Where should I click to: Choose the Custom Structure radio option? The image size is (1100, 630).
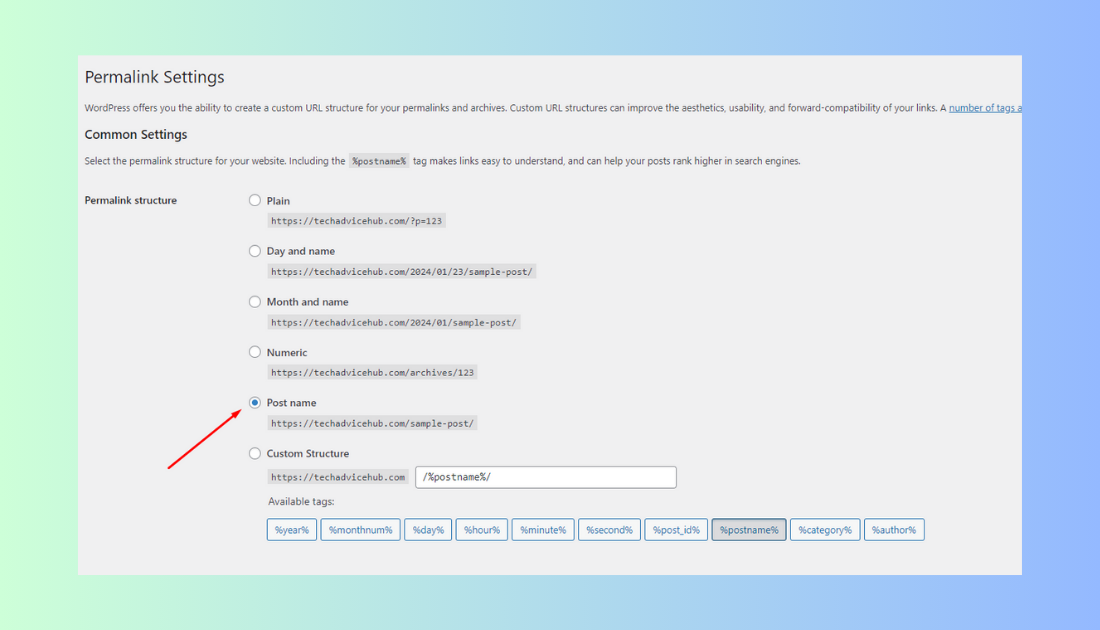pos(255,453)
